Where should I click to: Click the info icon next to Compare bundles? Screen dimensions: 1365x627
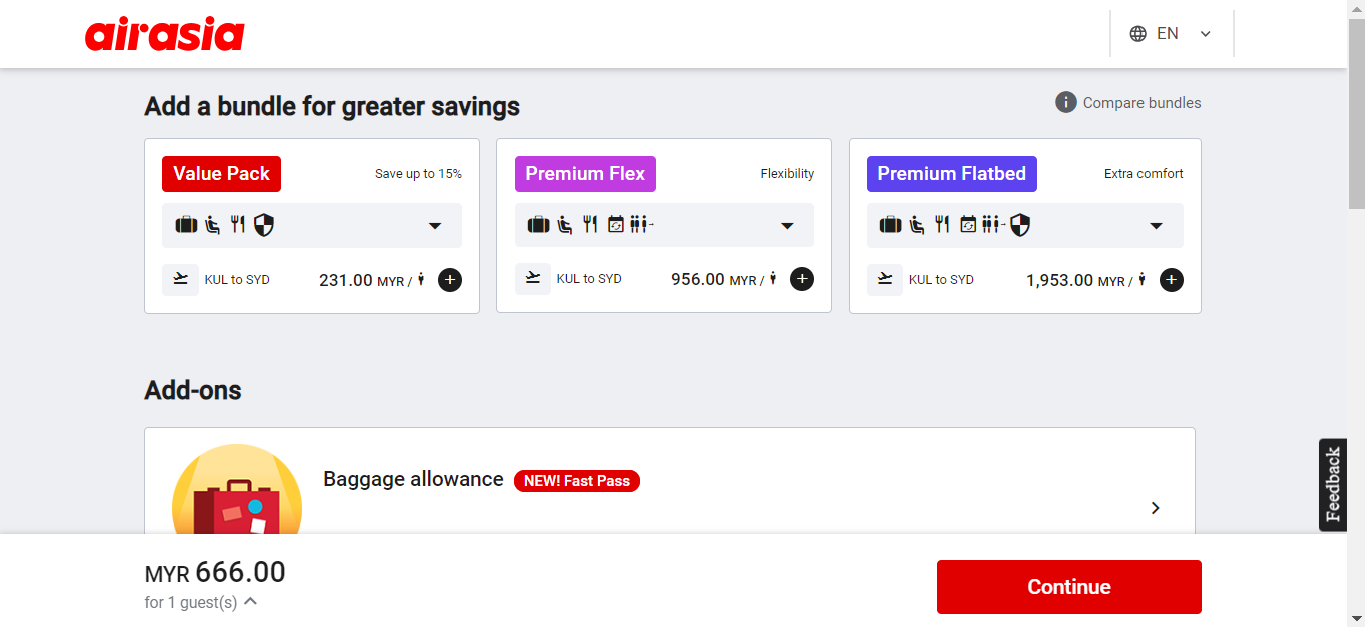(1064, 102)
